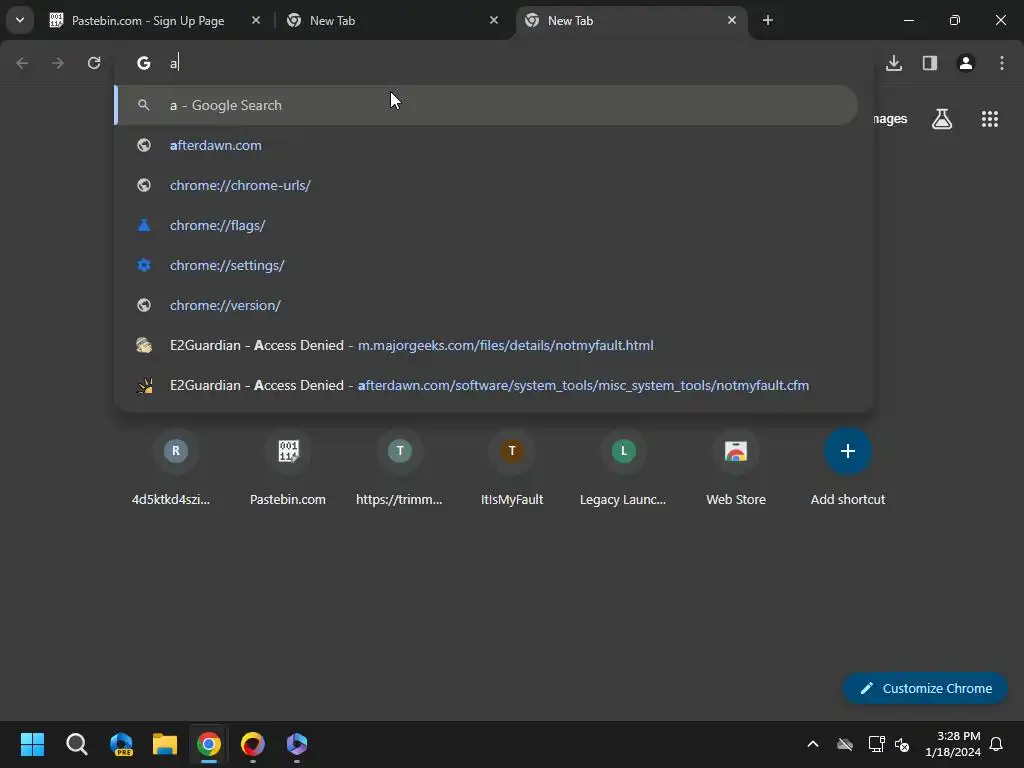Viewport: 1024px width, 768px height.
Task: Open the tab search dropdown arrow
Action: (20, 20)
